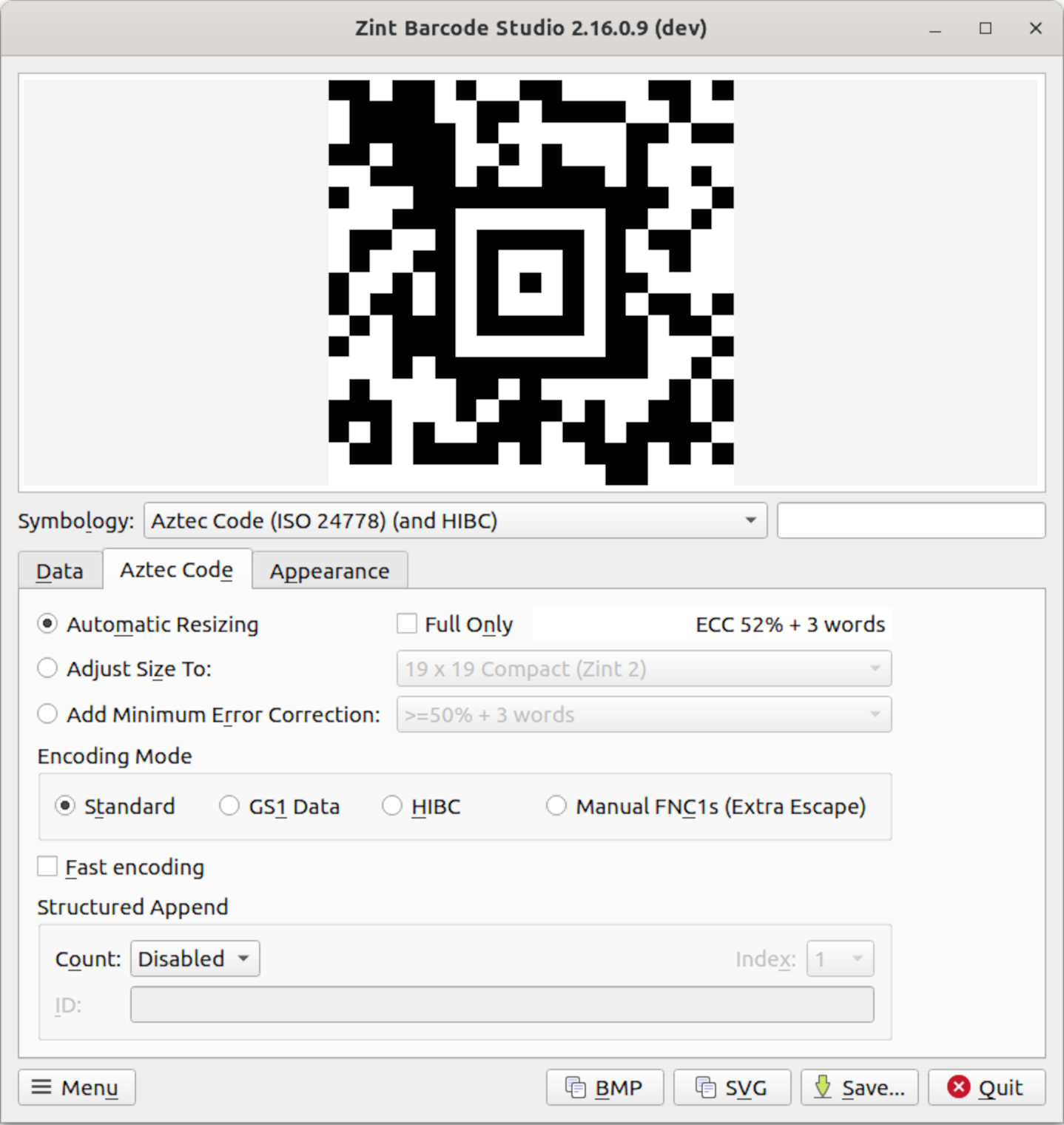Close the Zint Barcode Studio window
The width and height of the screenshot is (1064, 1125).
[1036, 28]
